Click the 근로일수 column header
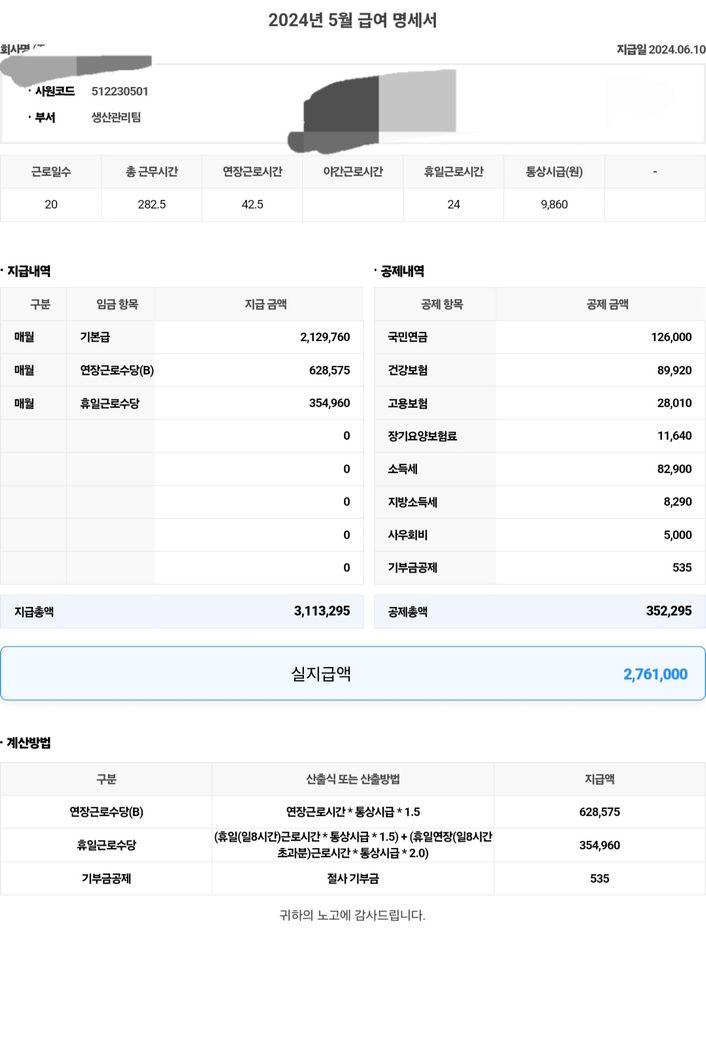The width and height of the screenshot is (706, 1040). tap(51, 172)
